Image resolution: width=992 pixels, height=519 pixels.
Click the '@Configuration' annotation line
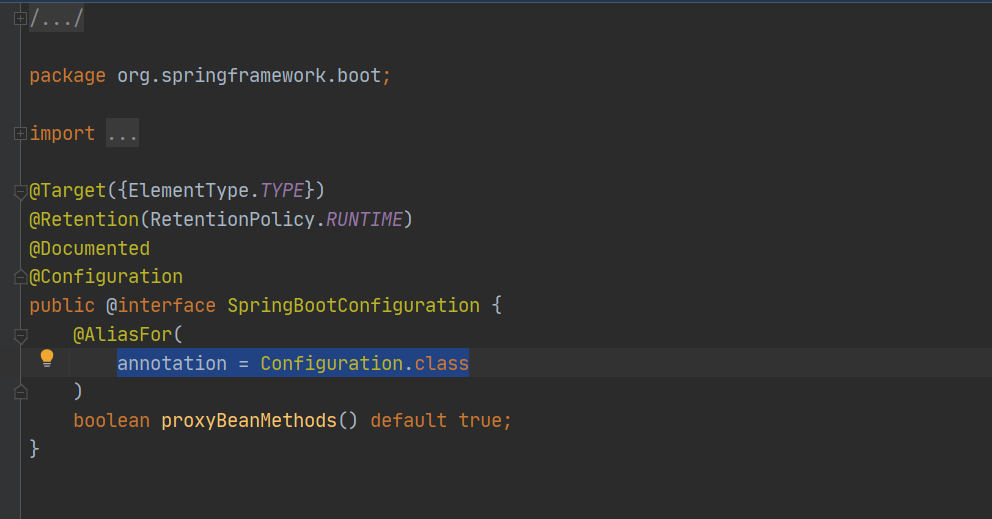click(x=106, y=277)
